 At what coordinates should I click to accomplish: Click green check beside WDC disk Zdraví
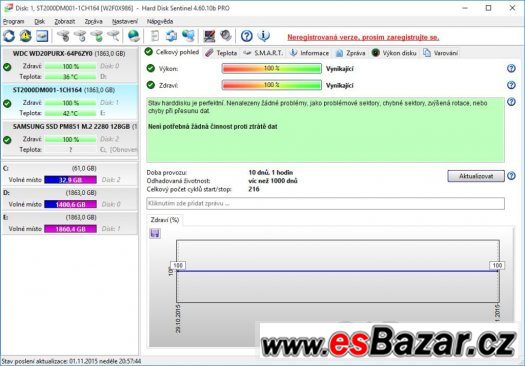click(7, 67)
